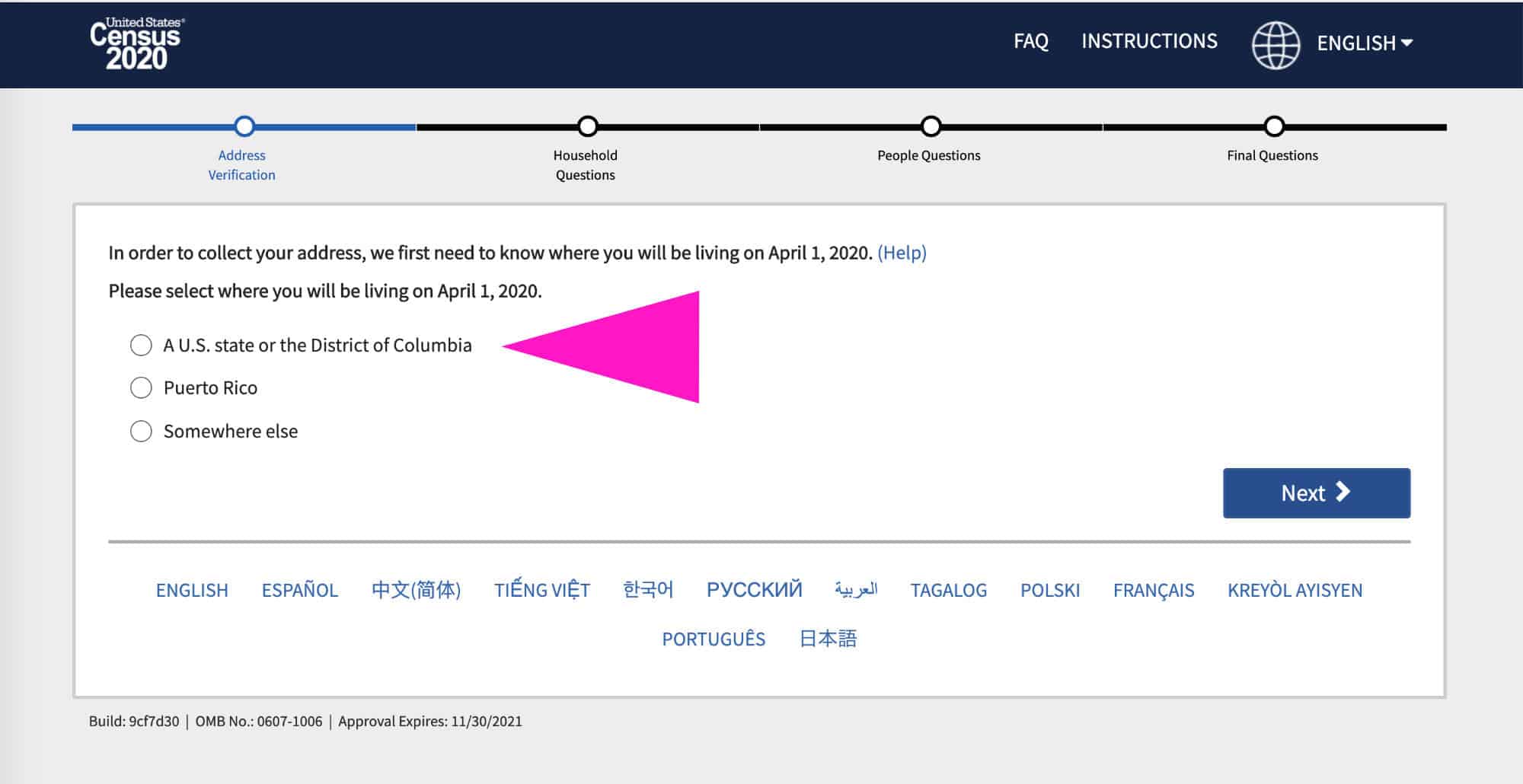This screenshot has height=784, width=1523.
Task: Click the Final Questions step label
Action: [x=1272, y=155]
